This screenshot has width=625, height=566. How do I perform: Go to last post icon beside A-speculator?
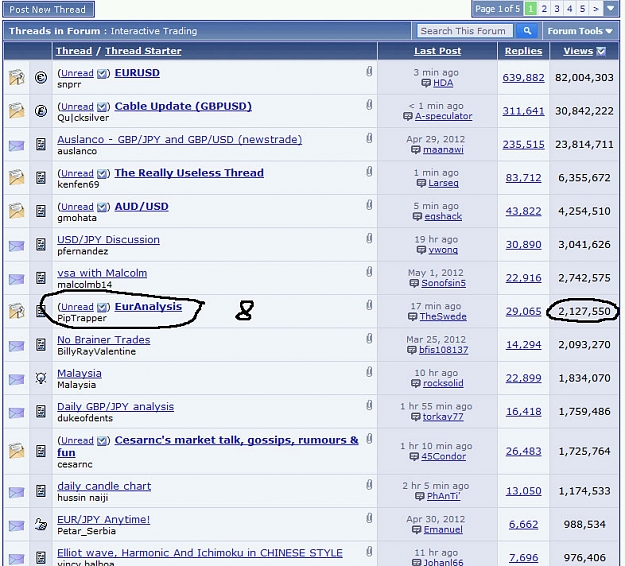click(x=407, y=116)
